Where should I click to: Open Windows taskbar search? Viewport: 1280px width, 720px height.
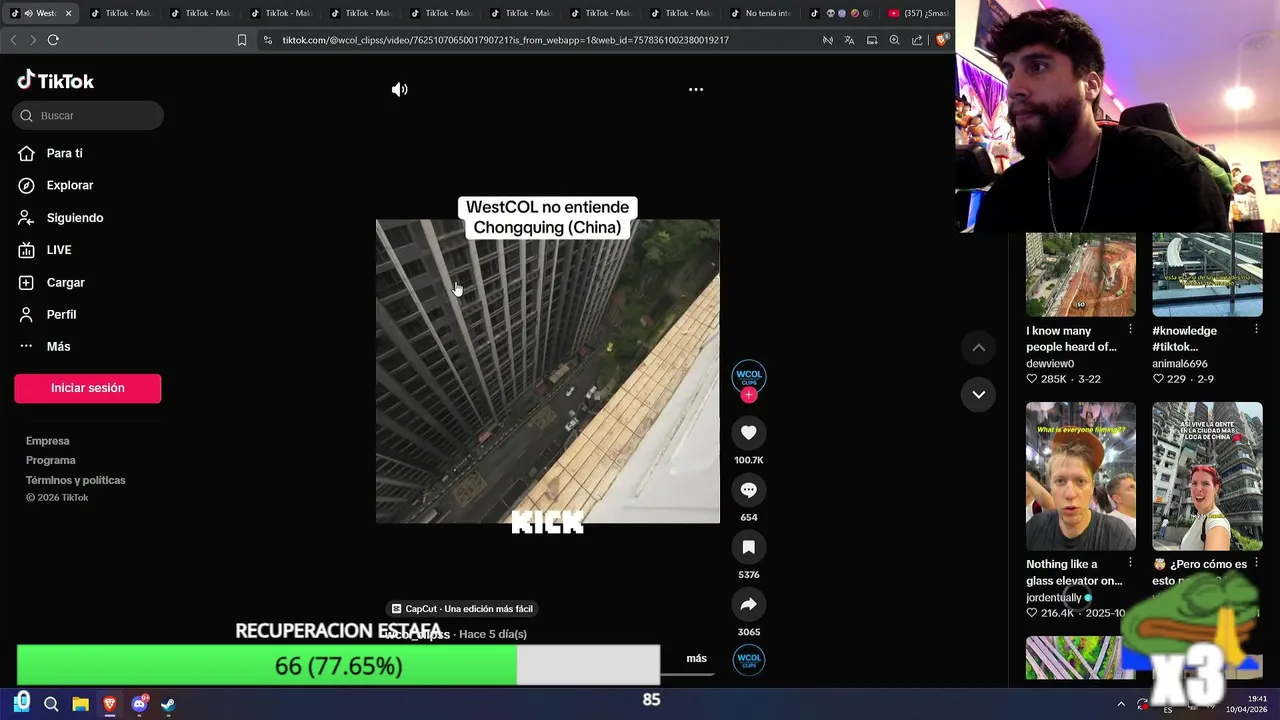[x=51, y=704]
